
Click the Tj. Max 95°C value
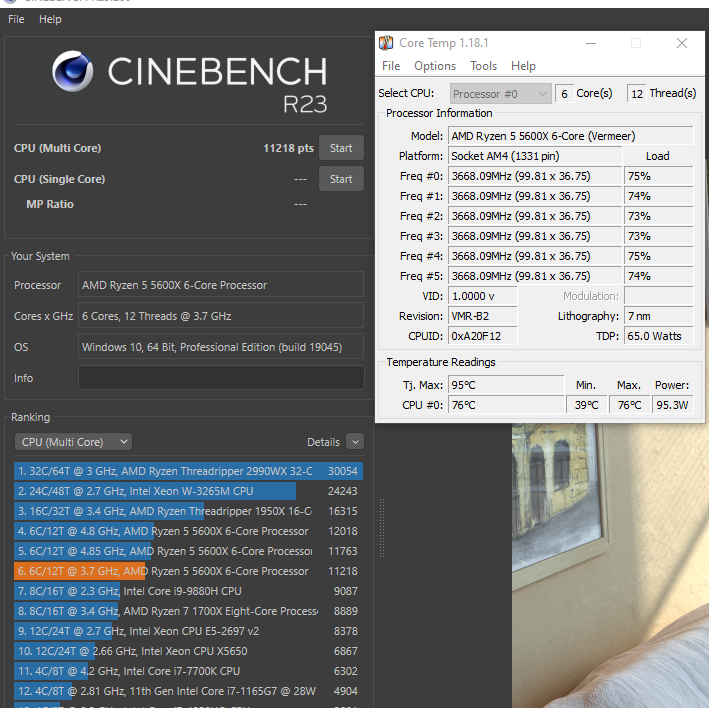pyautogui.click(x=506, y=385)
